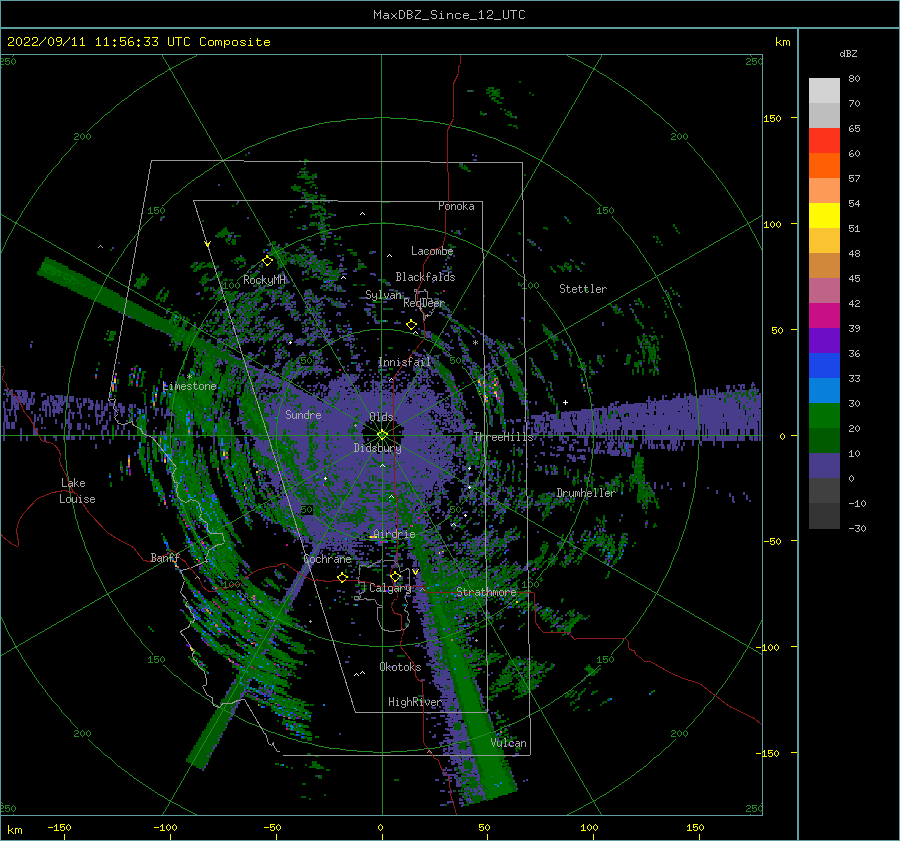Pick the slate-purple 10–0 dBZ swatch
This screenshot has width=900, height=841.
pyautogui.click(x=824, y=466)
